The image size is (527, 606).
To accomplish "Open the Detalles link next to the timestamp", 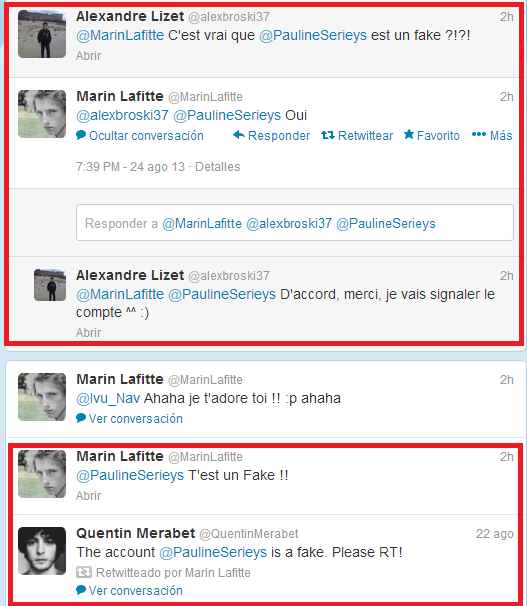I will click(218, 167).
